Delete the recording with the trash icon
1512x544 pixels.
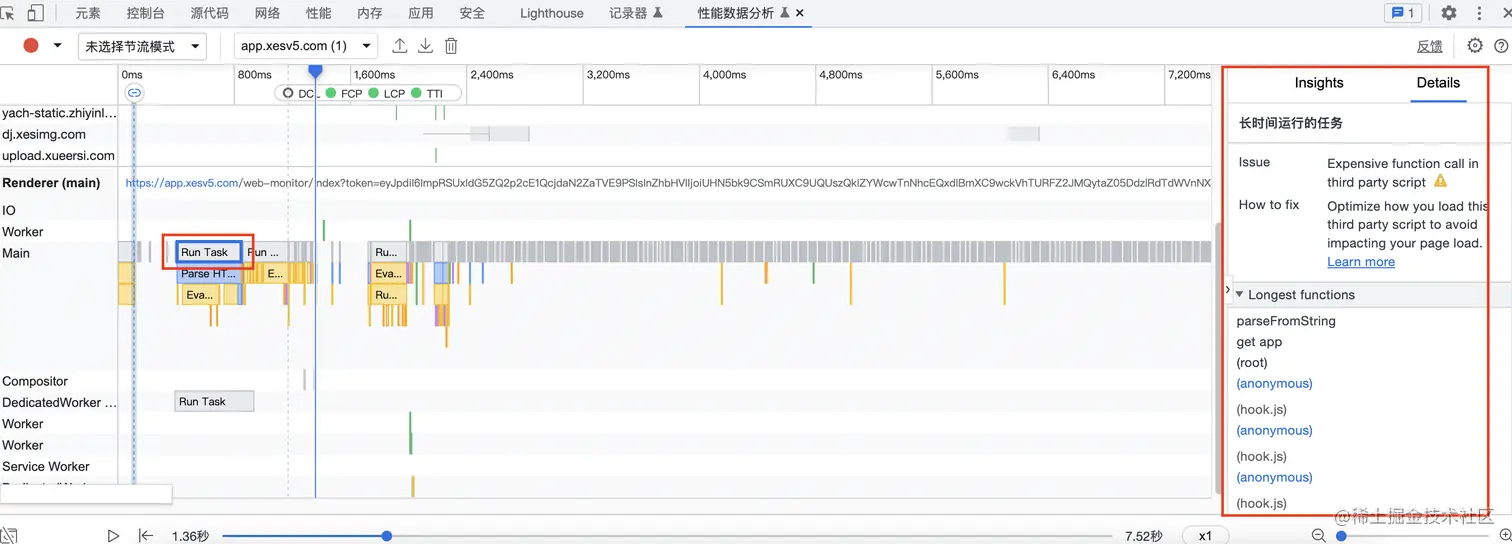[451, 46]
